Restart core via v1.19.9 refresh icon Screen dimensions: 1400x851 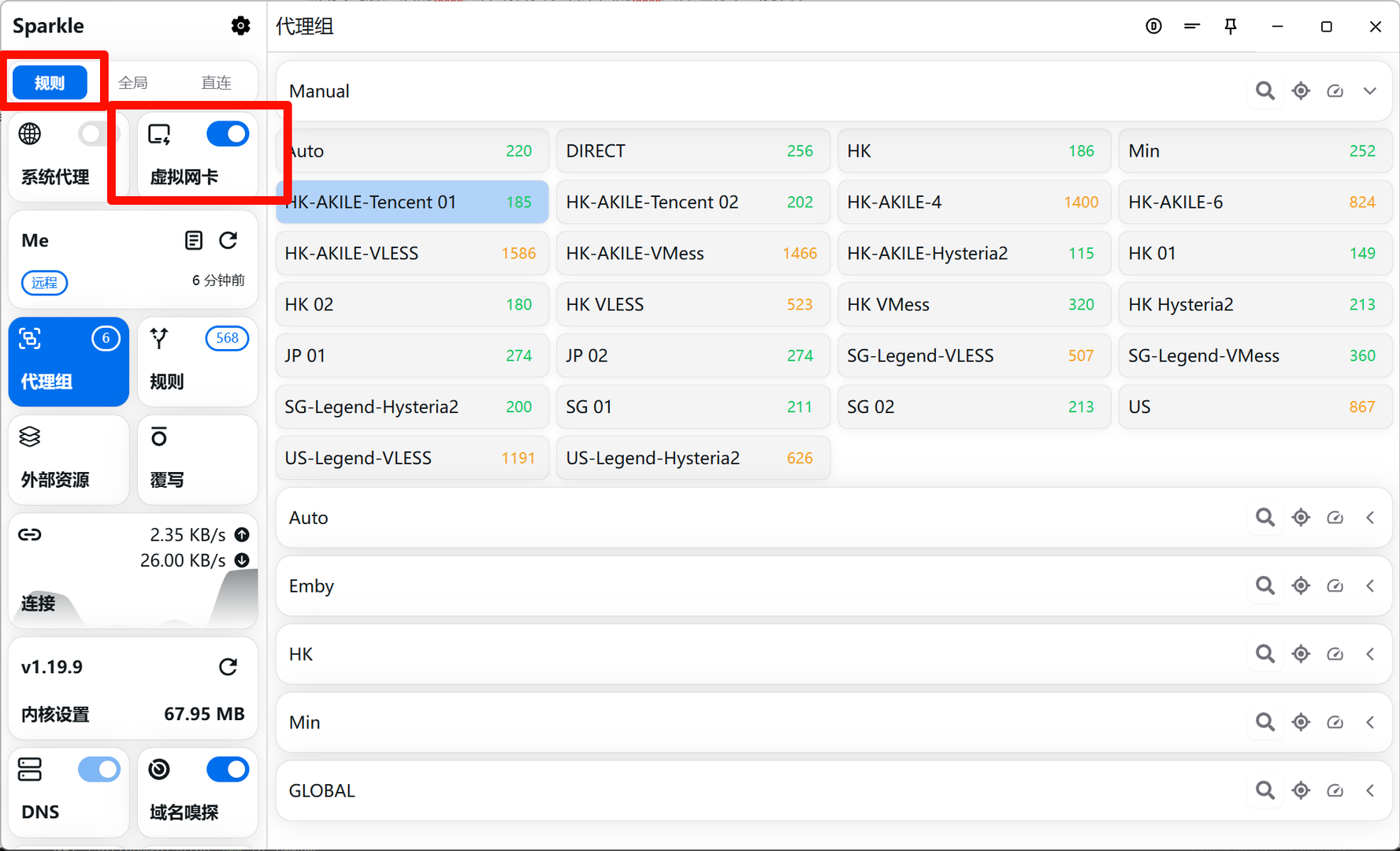pos(228,667)
